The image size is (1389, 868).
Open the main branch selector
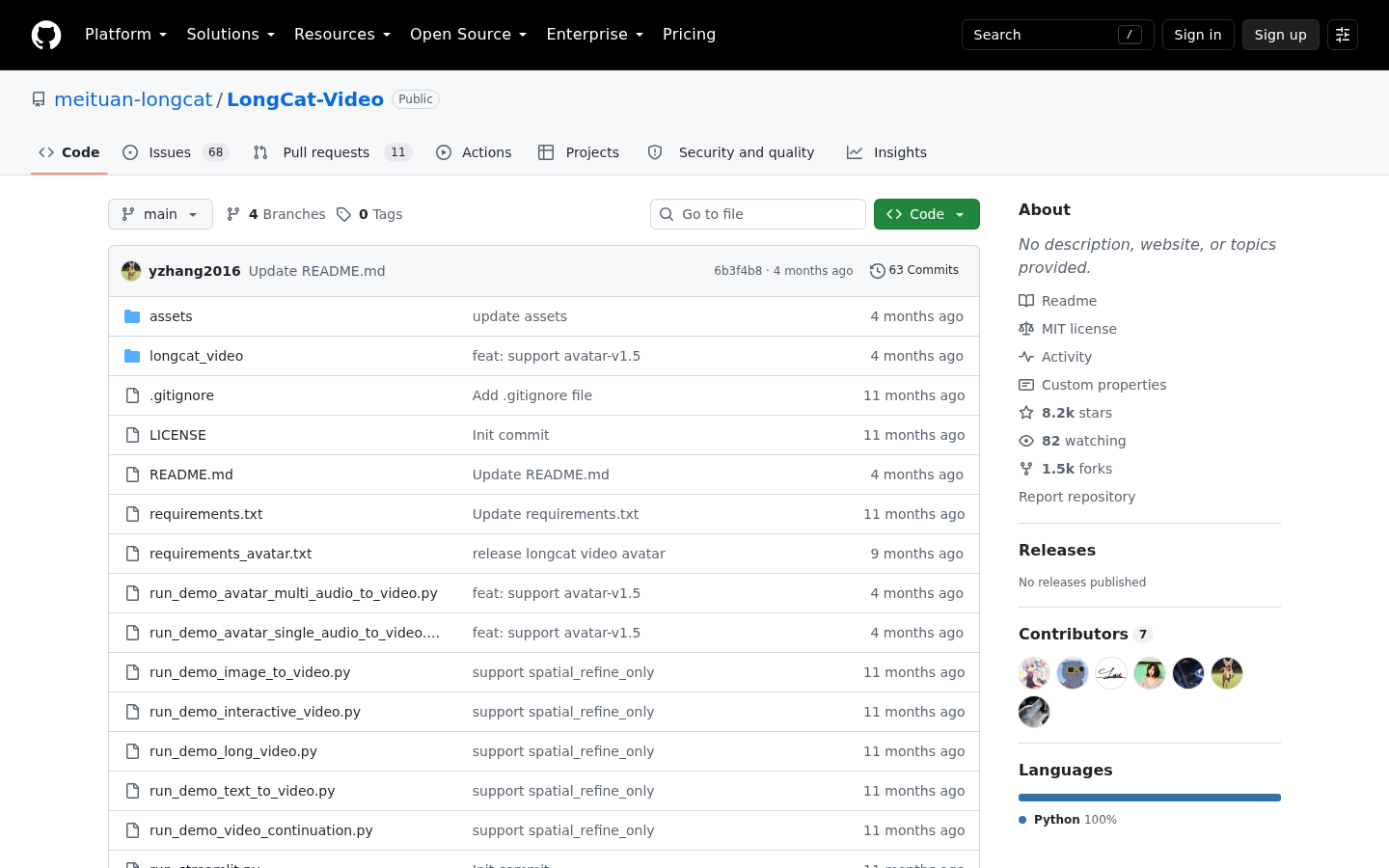click(x=160, y=214)
